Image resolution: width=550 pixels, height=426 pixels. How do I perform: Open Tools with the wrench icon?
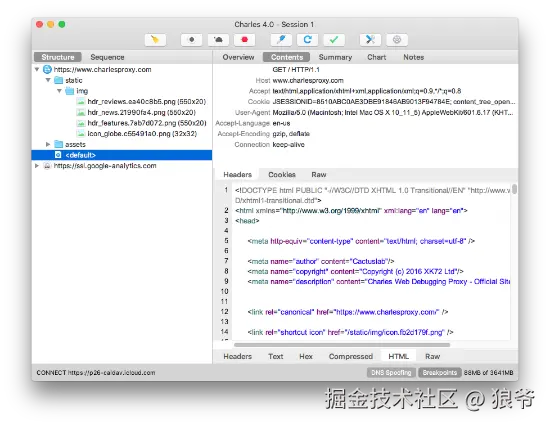(x=370, y=40)
